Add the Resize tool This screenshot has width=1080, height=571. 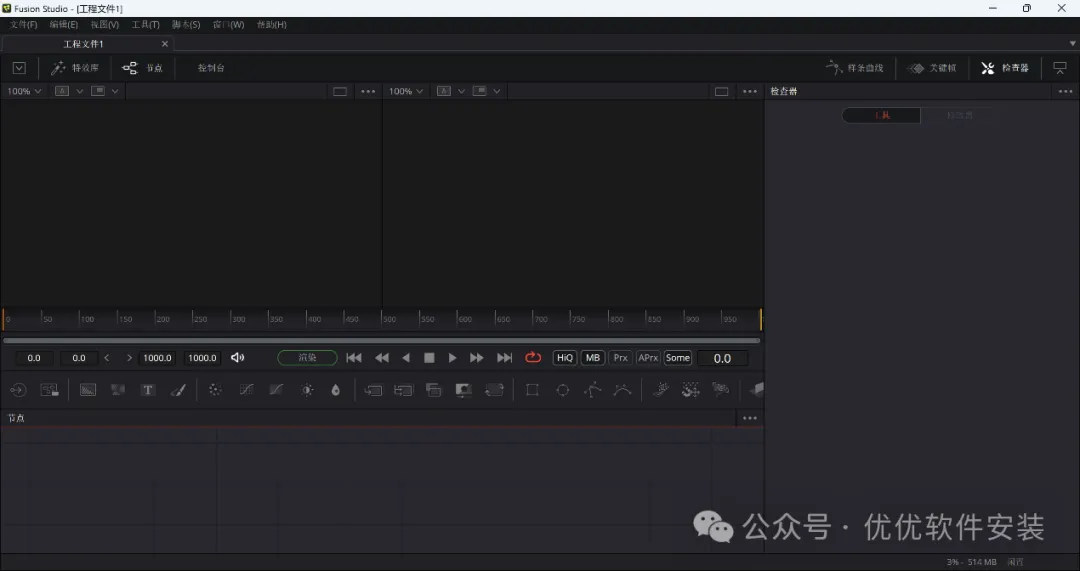(464, 390)
